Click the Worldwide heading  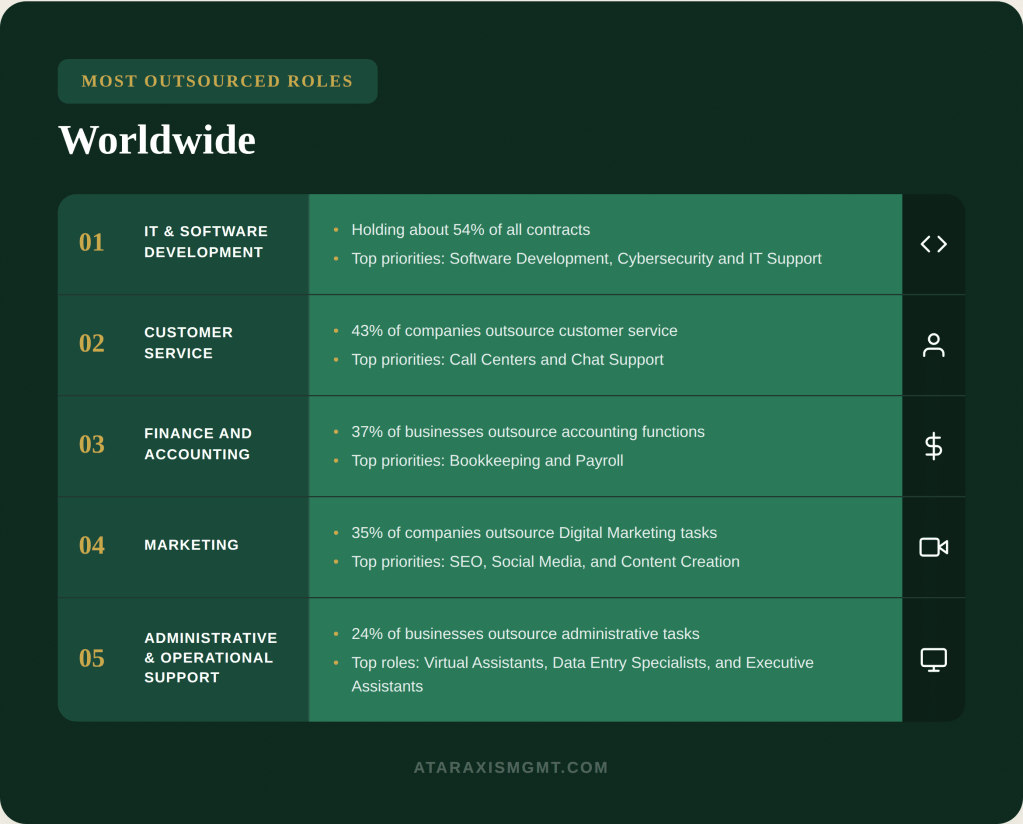coord(157,140)
